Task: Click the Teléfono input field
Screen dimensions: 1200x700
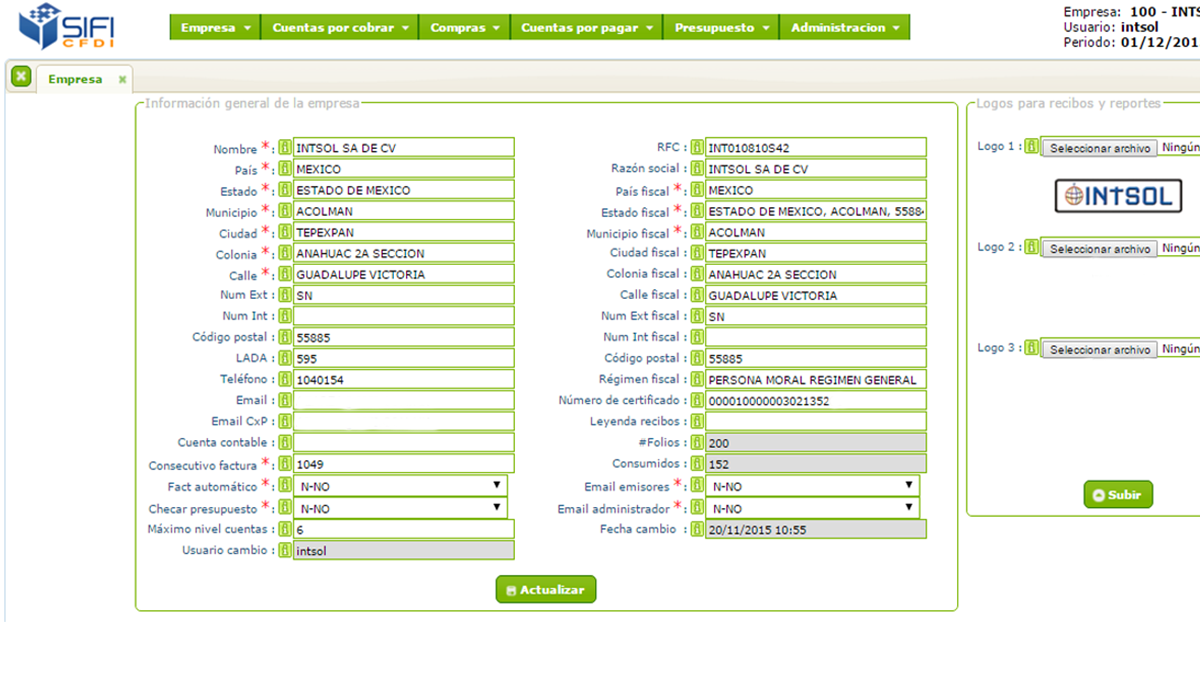Action: click(404, 379)
